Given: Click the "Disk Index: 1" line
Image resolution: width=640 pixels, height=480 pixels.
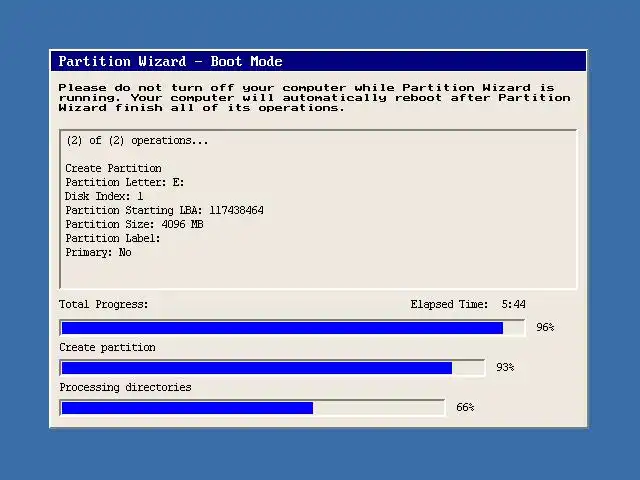Looking at the screenshot, I should [104, 196].
